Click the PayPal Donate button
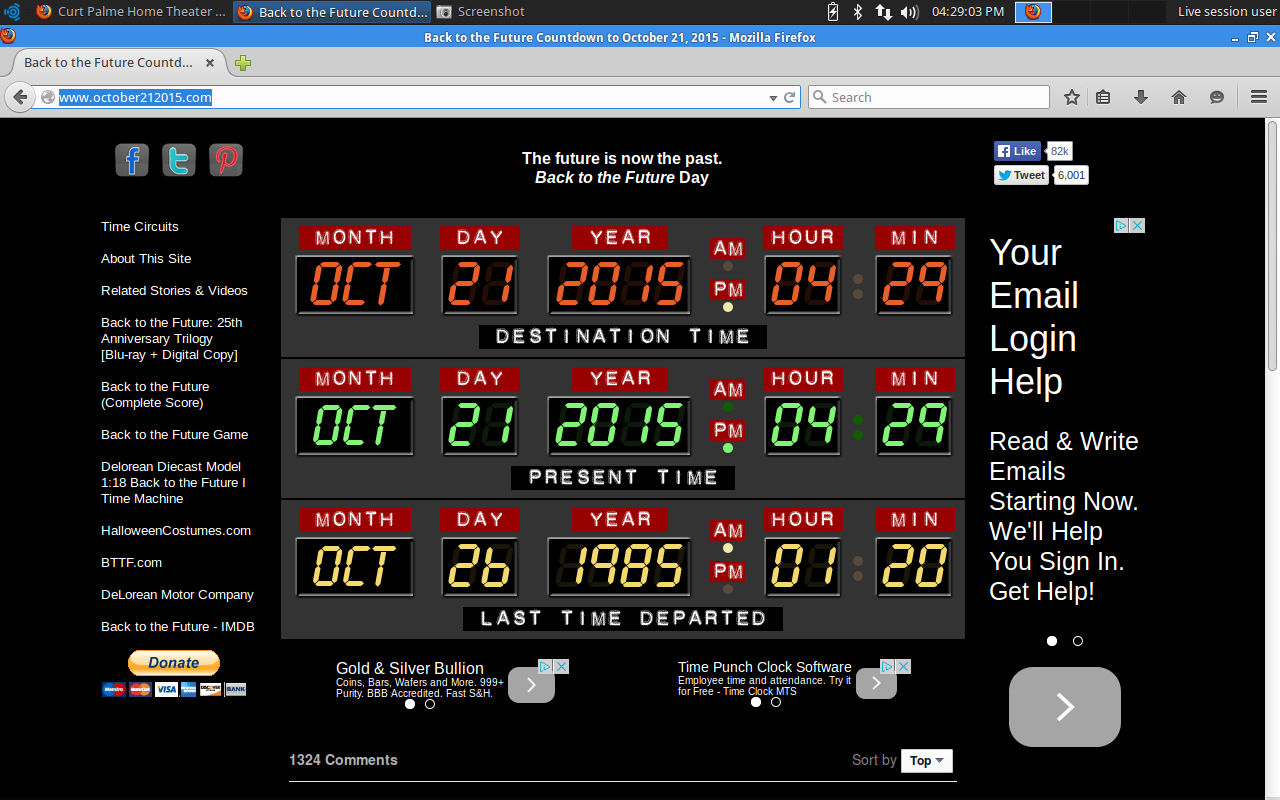Image resolution: width=1280 pixels, height=800 pixels. point(174,663)
